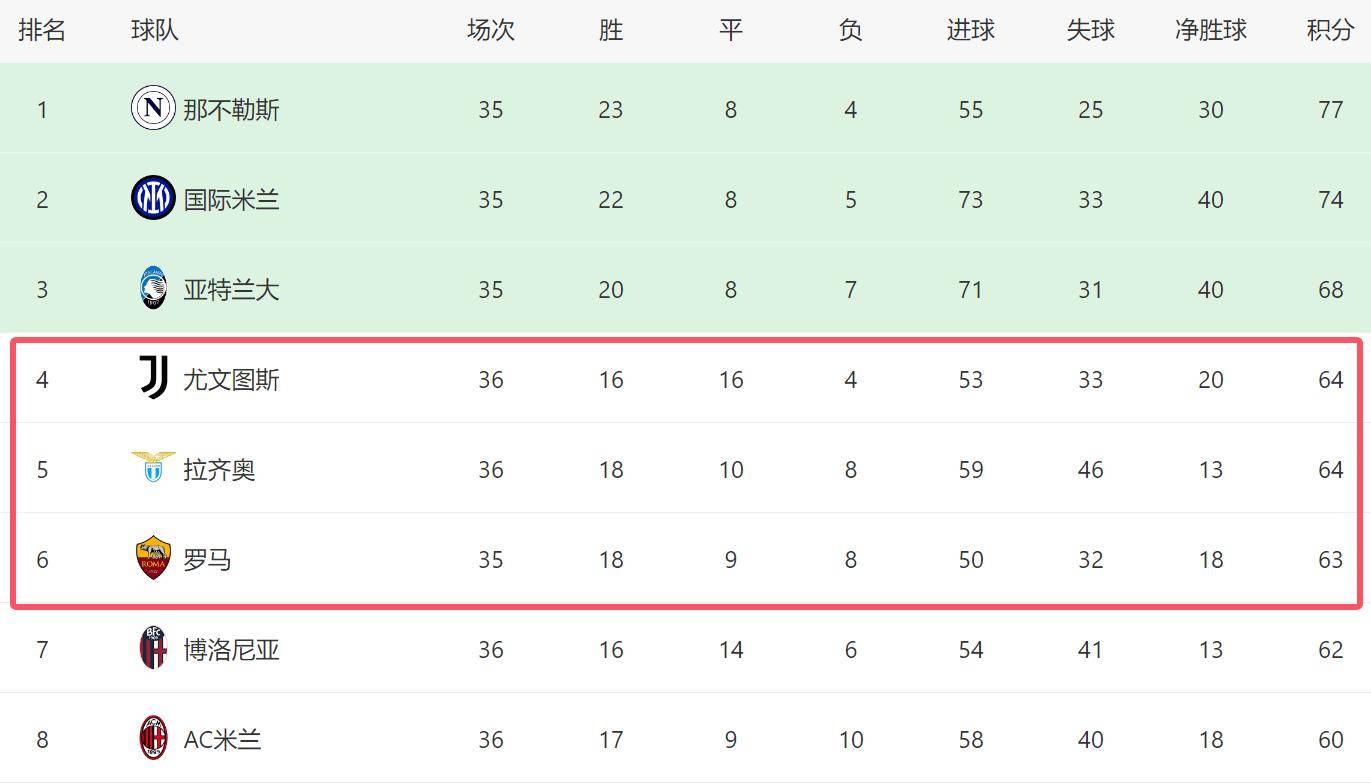Sort table by 净胜球 column header
1371x783 pixels.
[x=1210, y=30]
